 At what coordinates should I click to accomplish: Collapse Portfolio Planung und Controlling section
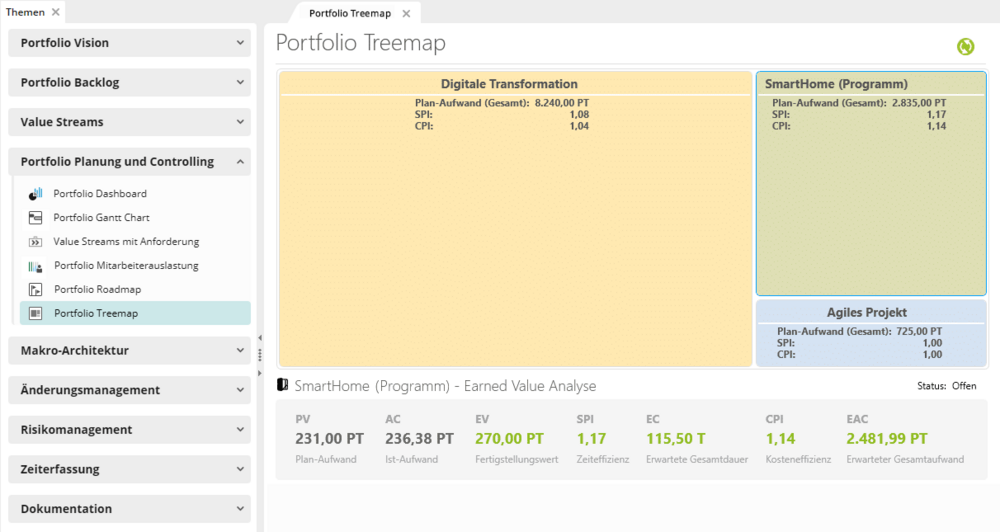240,161
